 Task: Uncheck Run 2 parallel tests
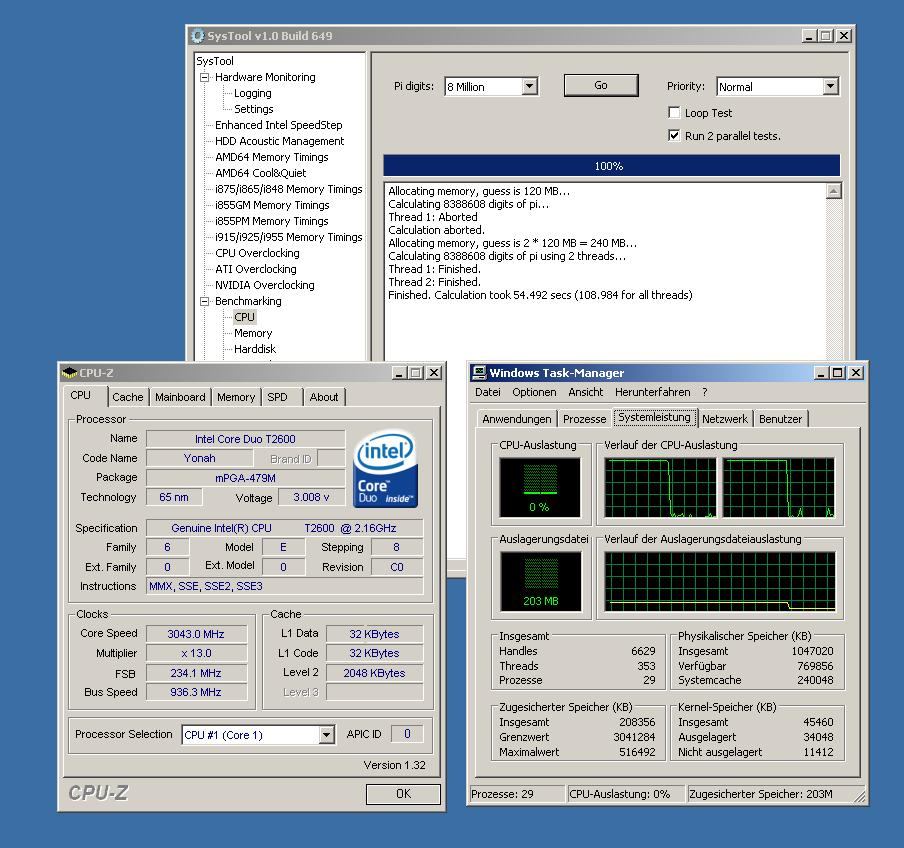coord(673,135)
